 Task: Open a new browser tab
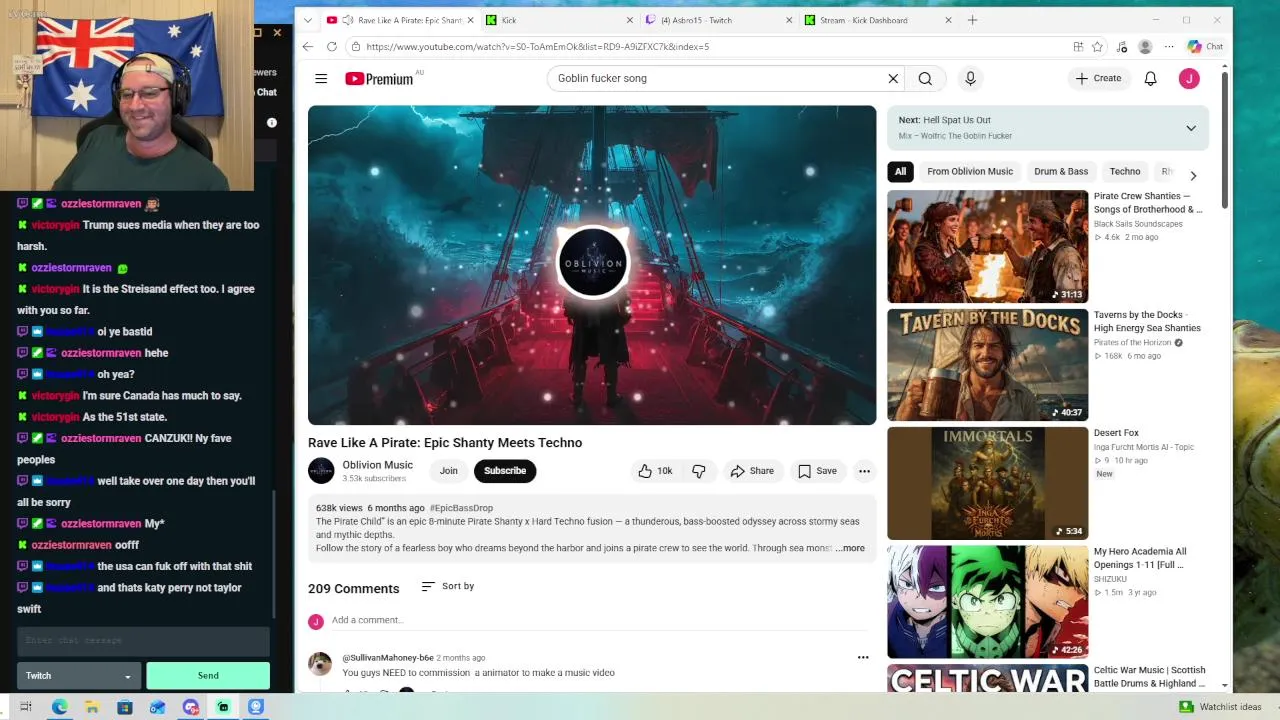click(972, 20)
